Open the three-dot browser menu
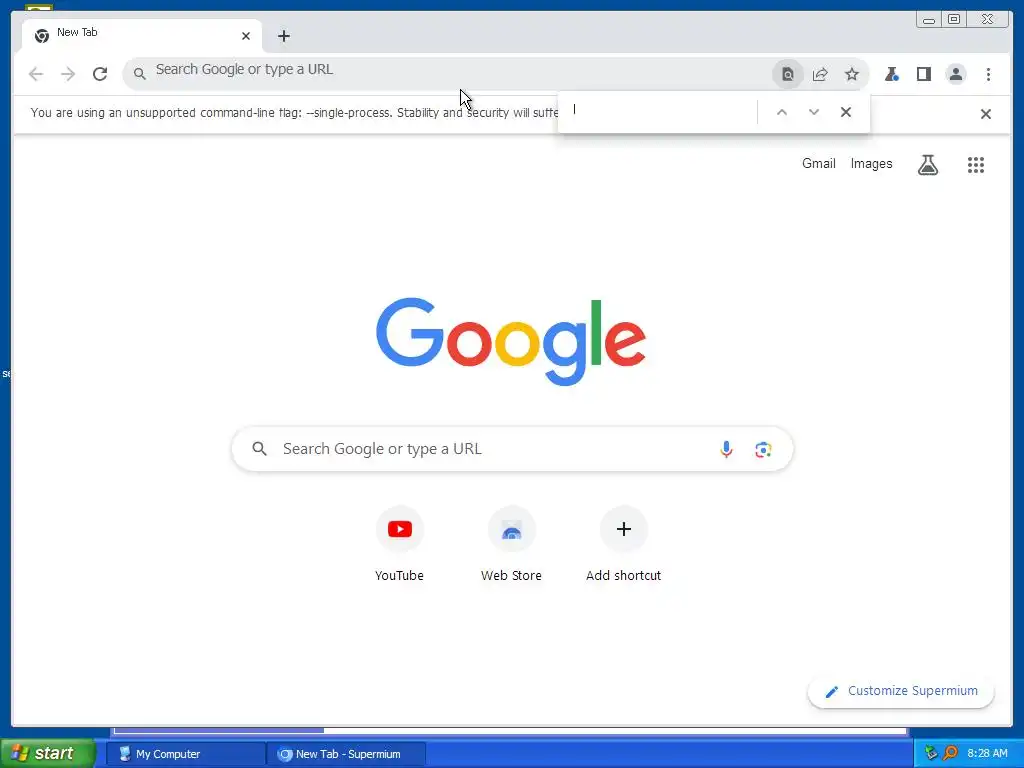Screen dimensions: 1024x768 click(x=988, y=74)
